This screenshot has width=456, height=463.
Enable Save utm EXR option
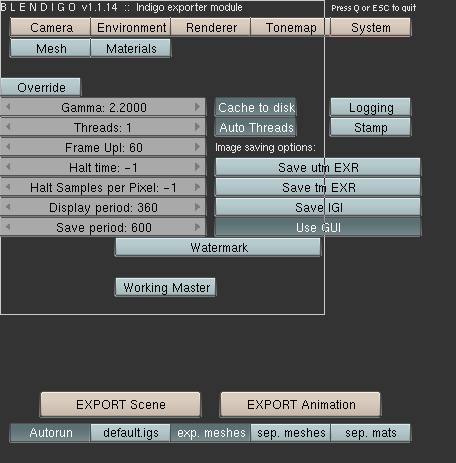pos(318,167)
